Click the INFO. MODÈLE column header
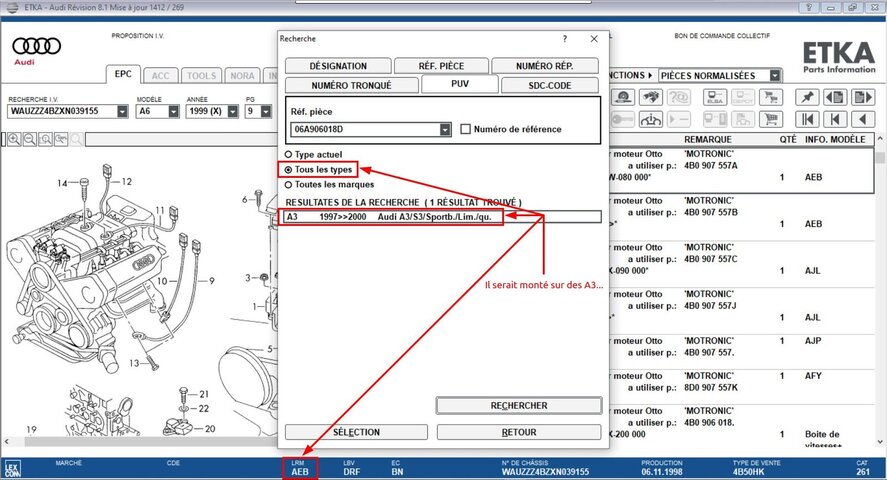This screenshot has width=887, height=480. pyautogui.click(x=835, y=139)
